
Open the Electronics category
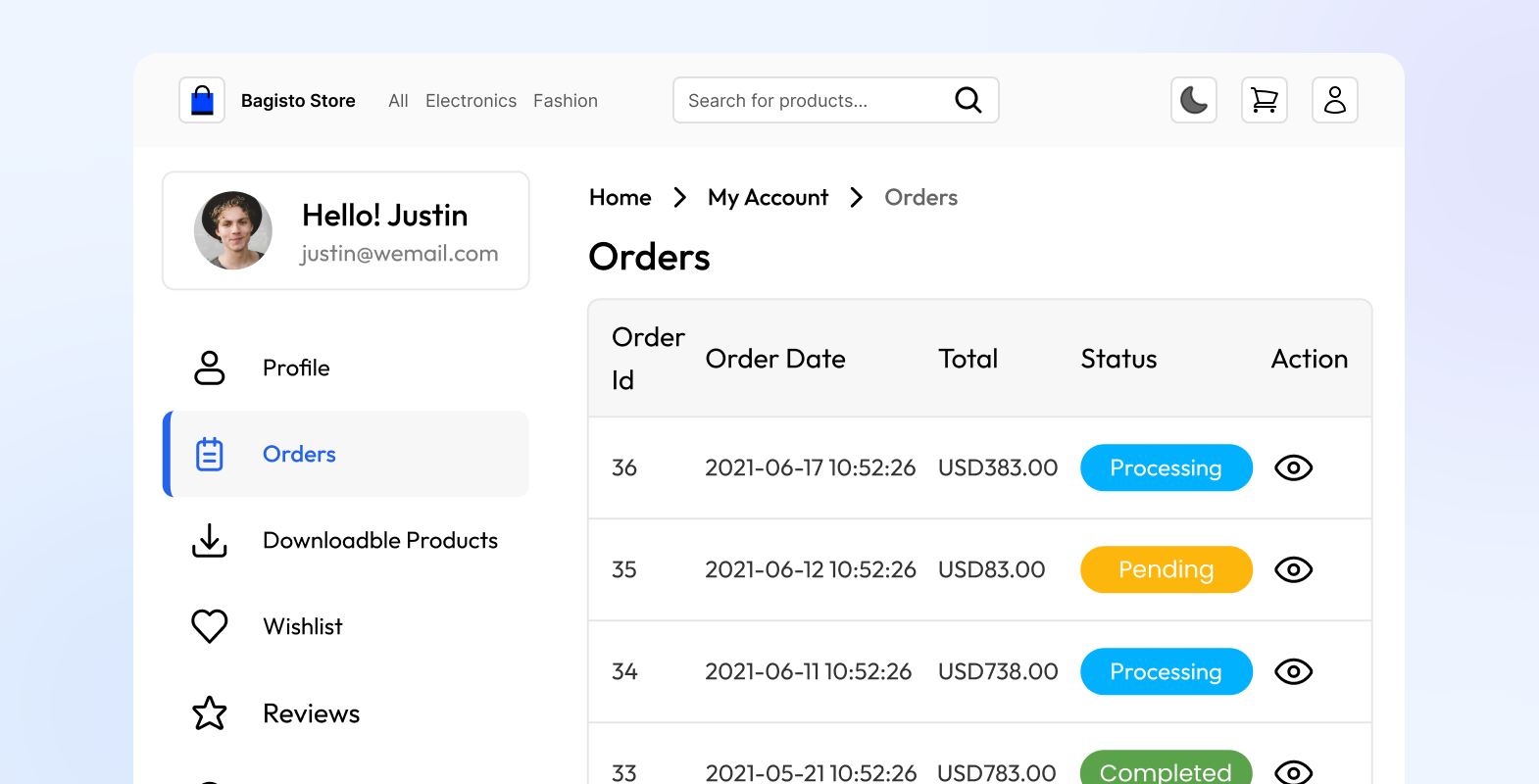point(471,101)
